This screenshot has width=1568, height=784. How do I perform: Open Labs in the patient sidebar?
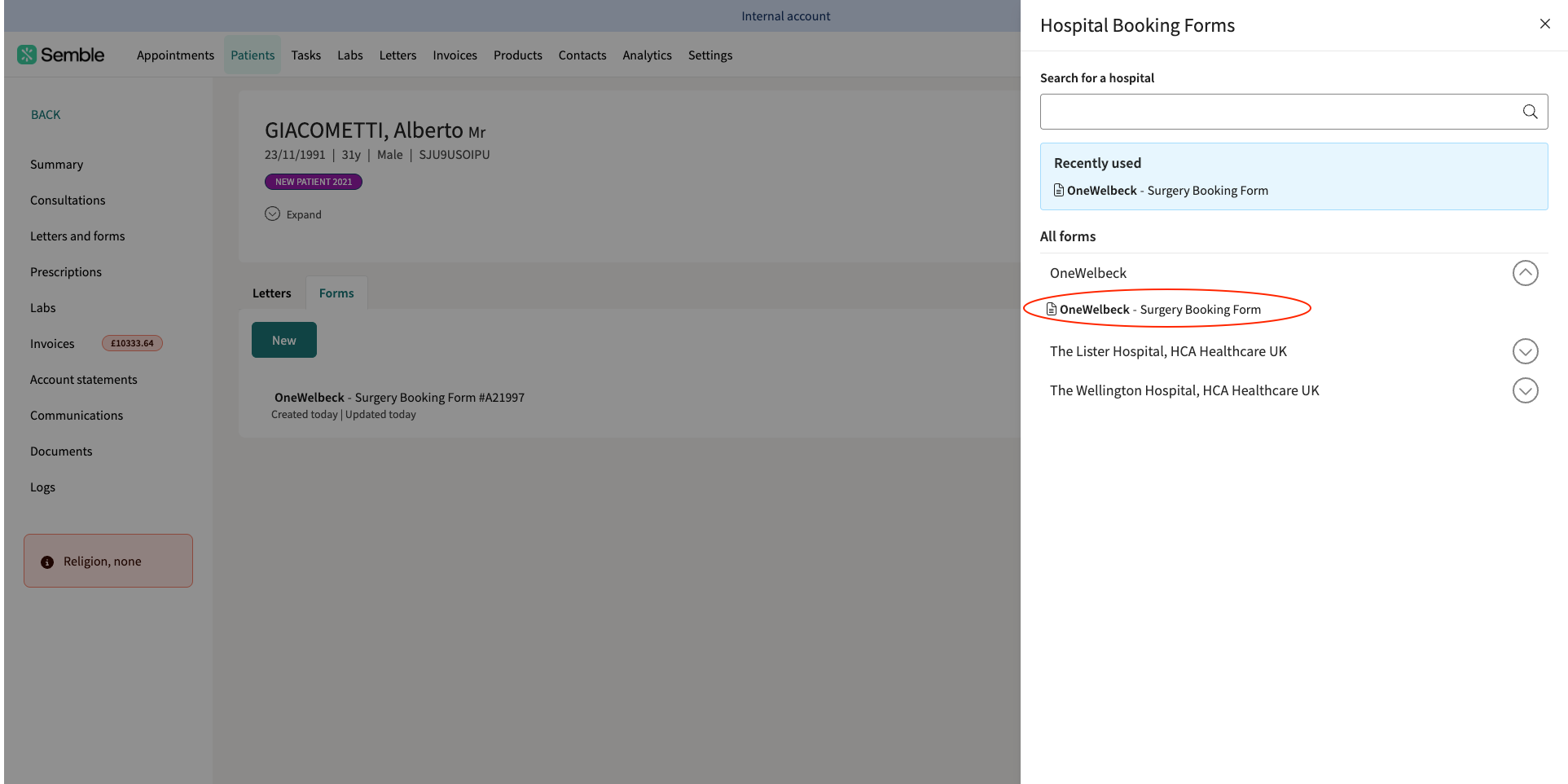coord(43,308)
